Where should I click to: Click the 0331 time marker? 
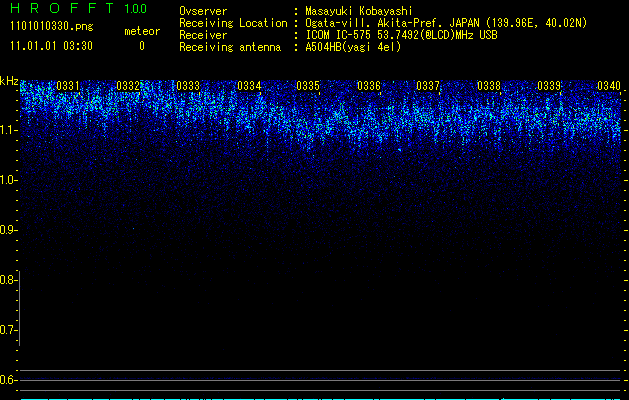pyautogui.click(x=68, y=86)
